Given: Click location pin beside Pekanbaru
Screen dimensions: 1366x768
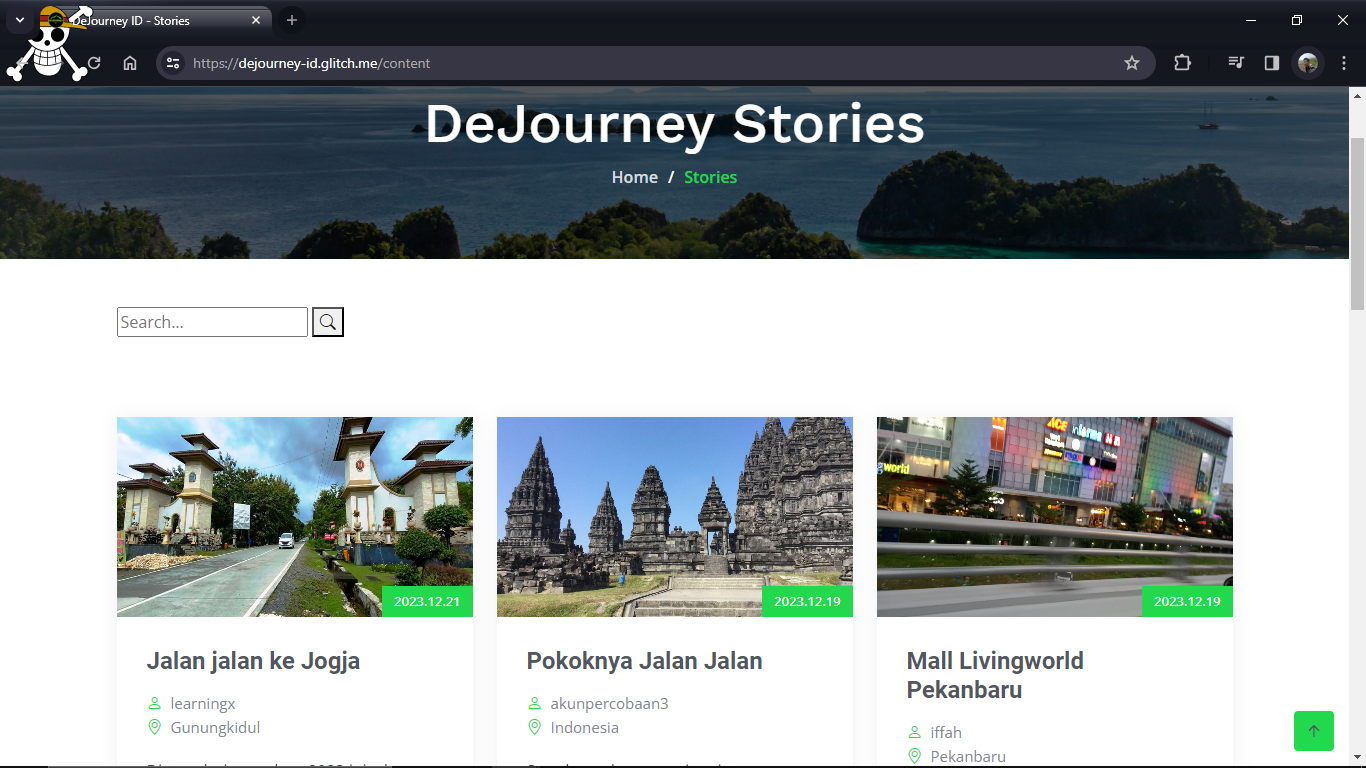Looking at the screenshot, I should click(x=915, y=756).
